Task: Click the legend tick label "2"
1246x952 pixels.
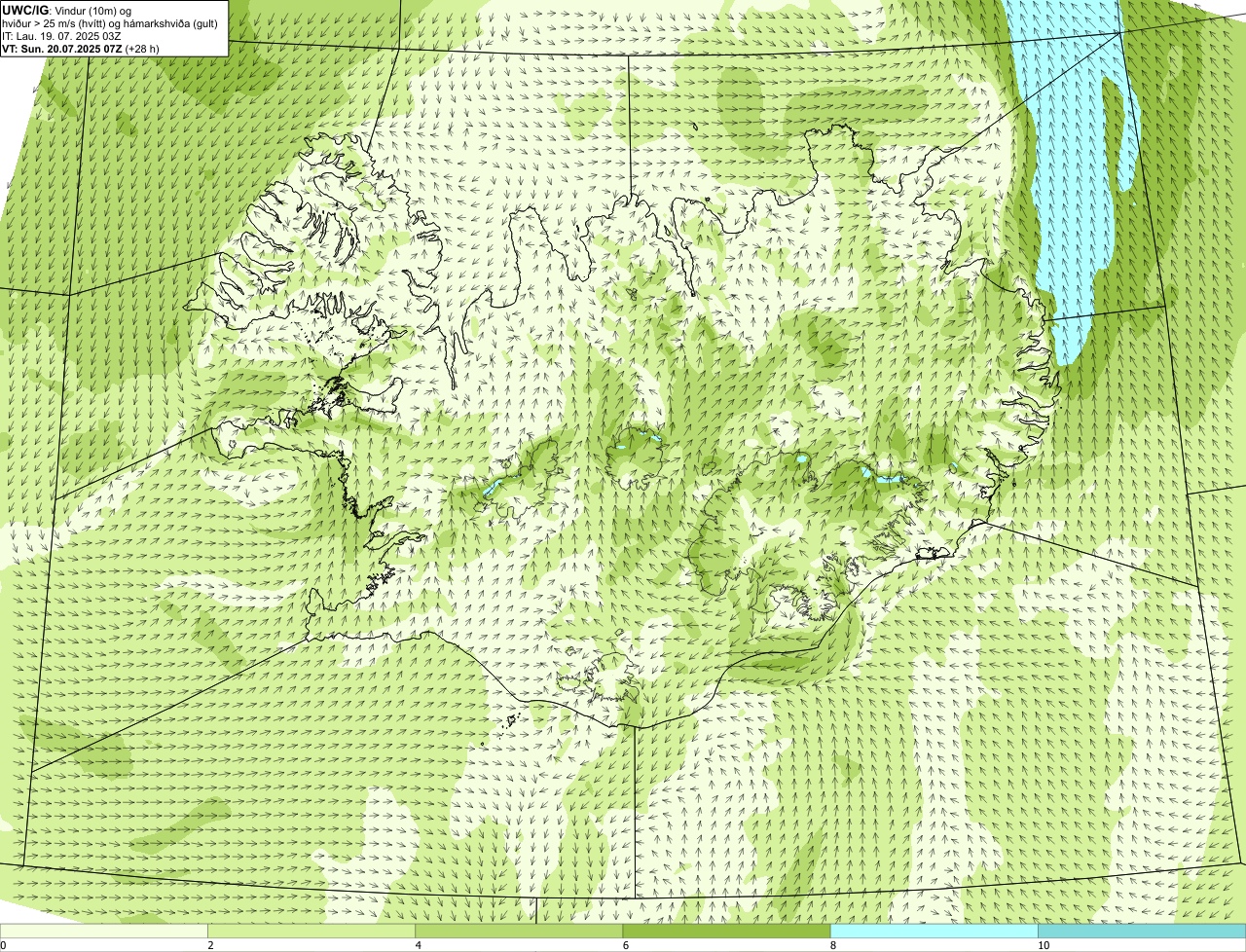Action: (210, 945)
